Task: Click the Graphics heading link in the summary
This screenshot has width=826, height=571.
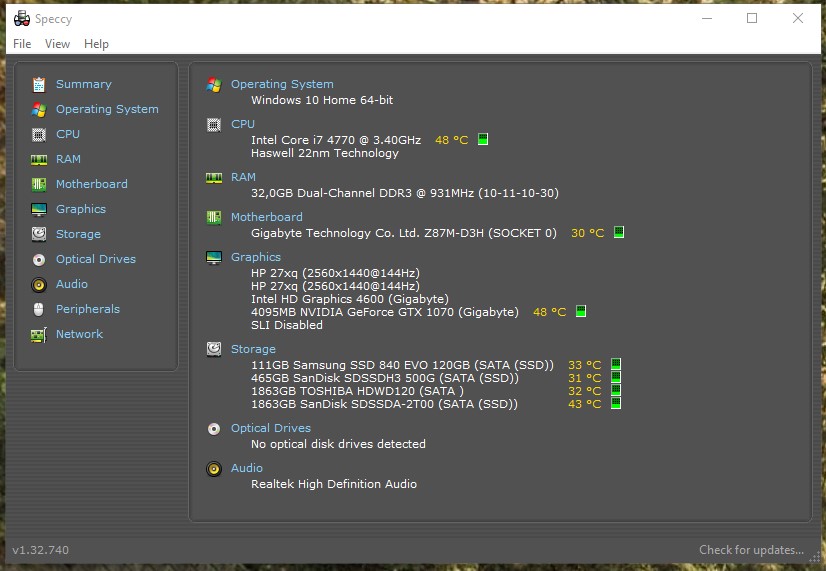Action: point(255,257)
